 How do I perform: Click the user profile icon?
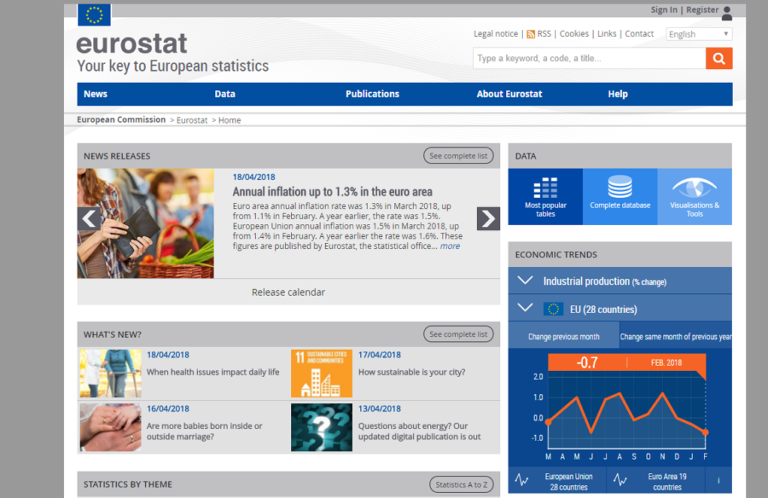point(727,13)
